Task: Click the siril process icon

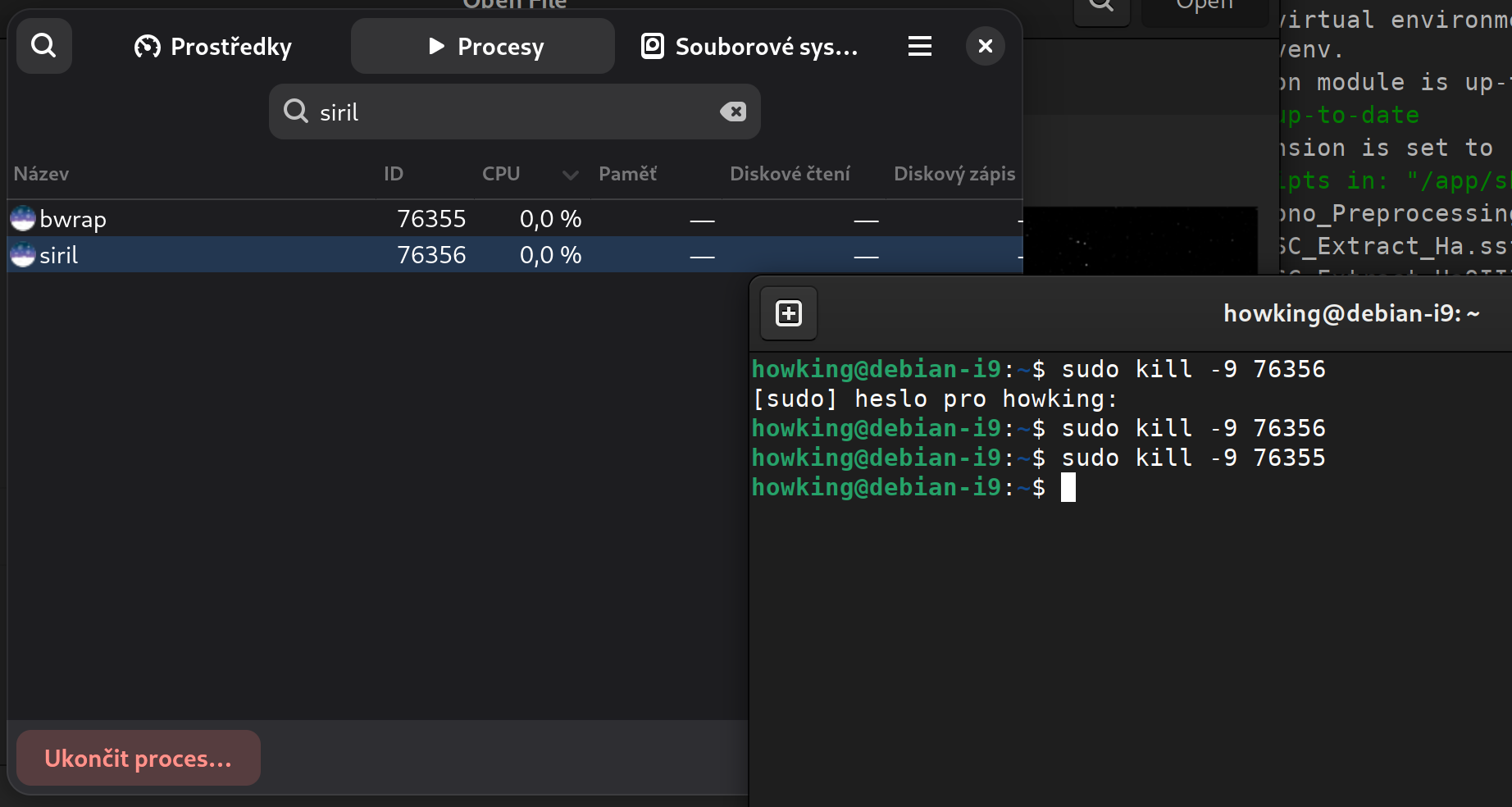Action: [x=23, y=255]
